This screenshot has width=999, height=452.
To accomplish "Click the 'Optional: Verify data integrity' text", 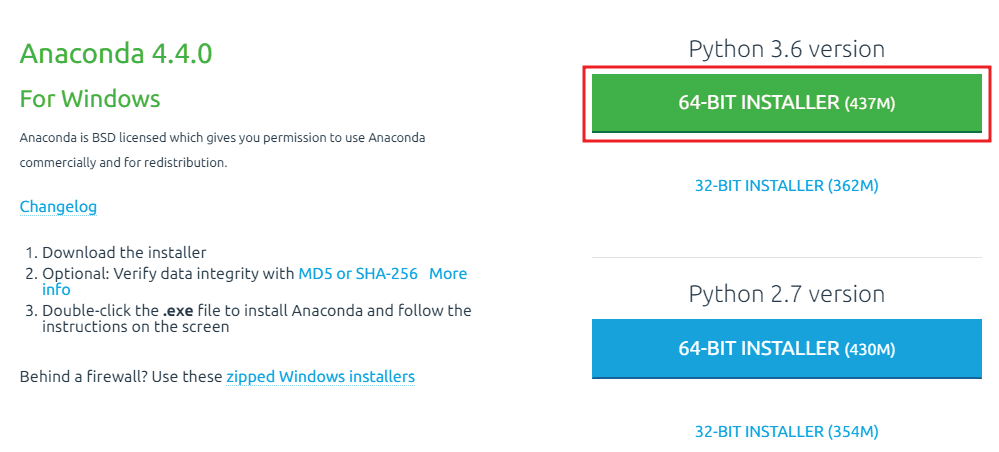I will (168, 273).
